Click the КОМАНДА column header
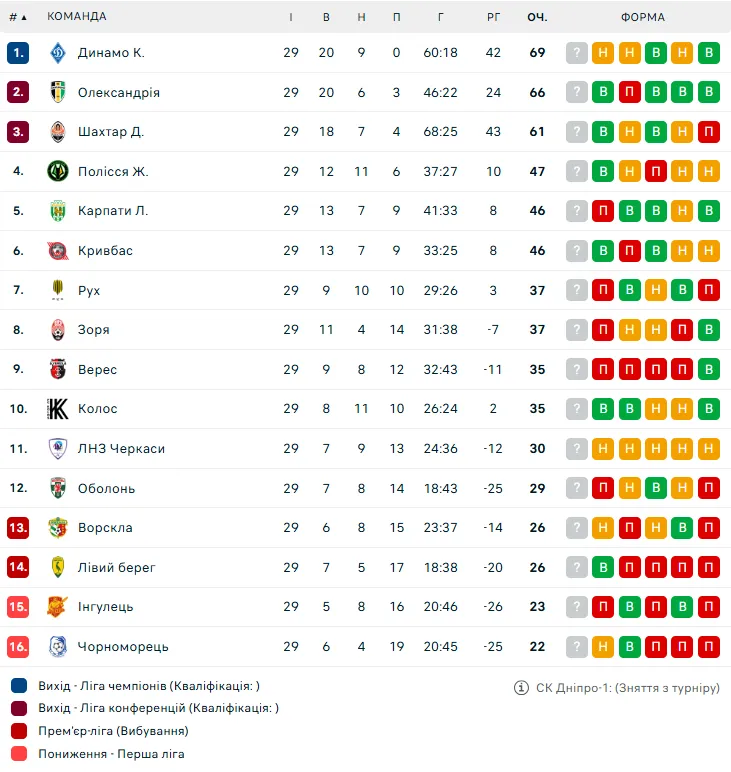The height and width of the screenshot is (772, 731). click(x=77, y=17)
